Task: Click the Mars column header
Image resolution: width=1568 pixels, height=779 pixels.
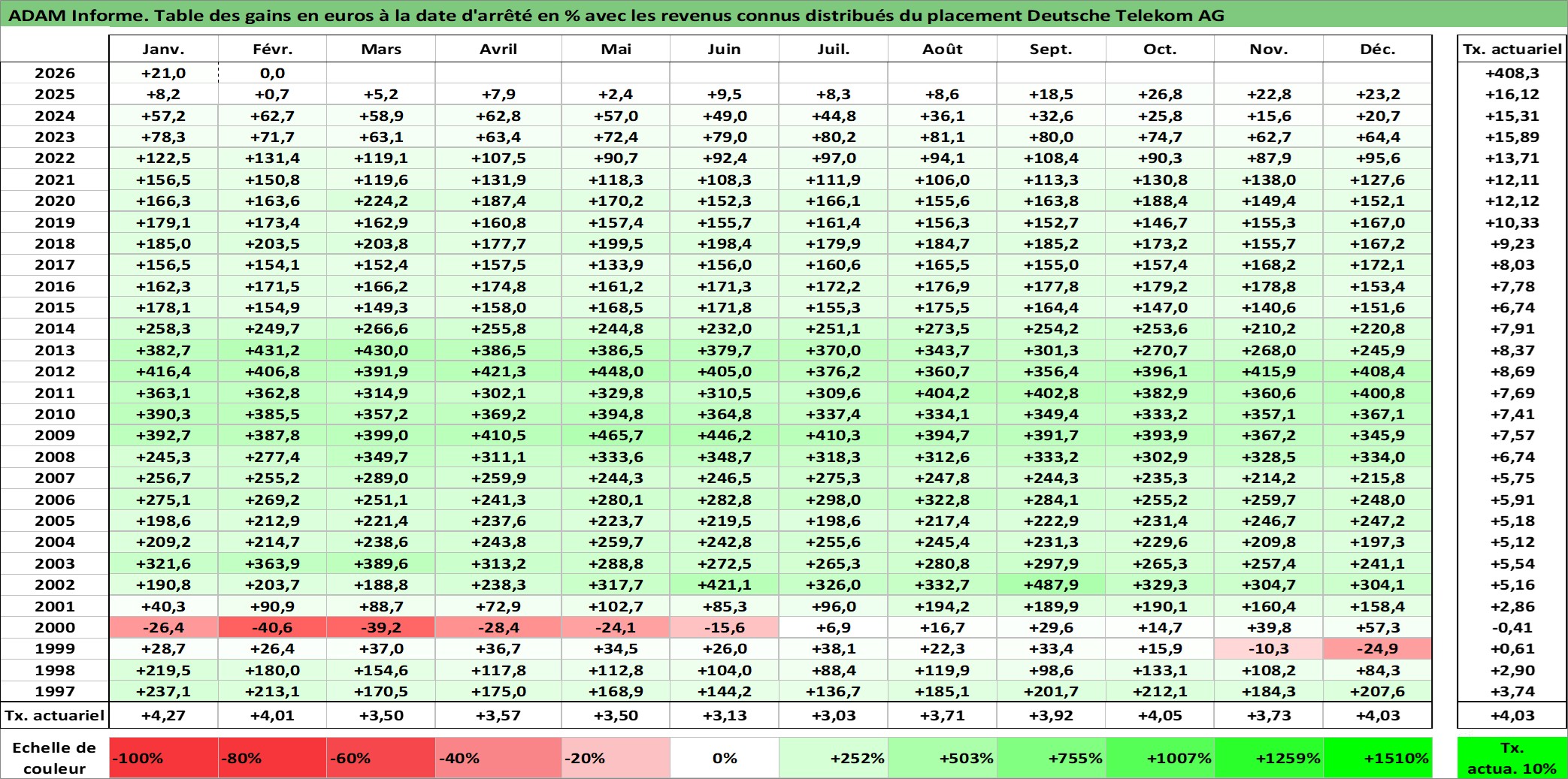Action: click(x=381, y=49)
